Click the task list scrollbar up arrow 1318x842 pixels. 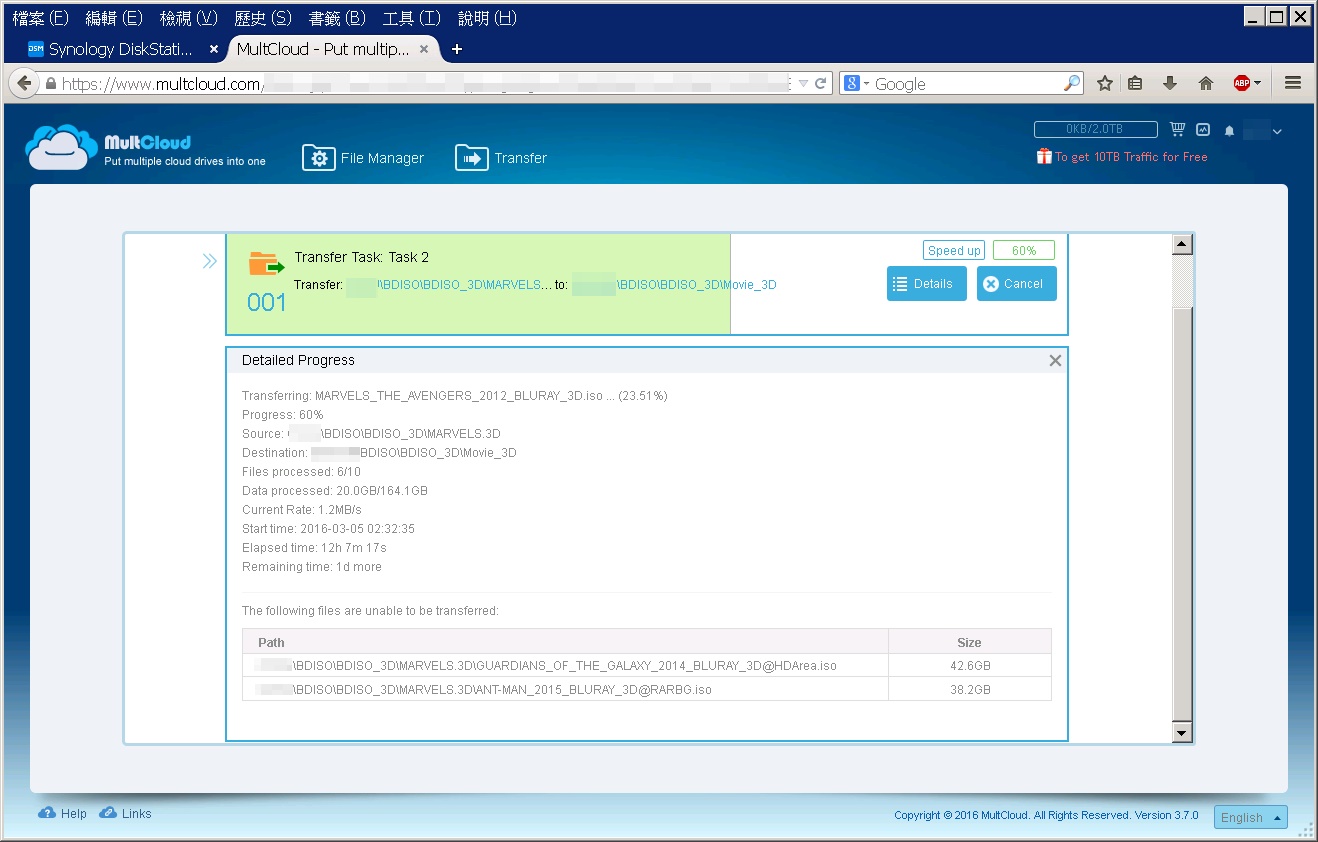1182,245
